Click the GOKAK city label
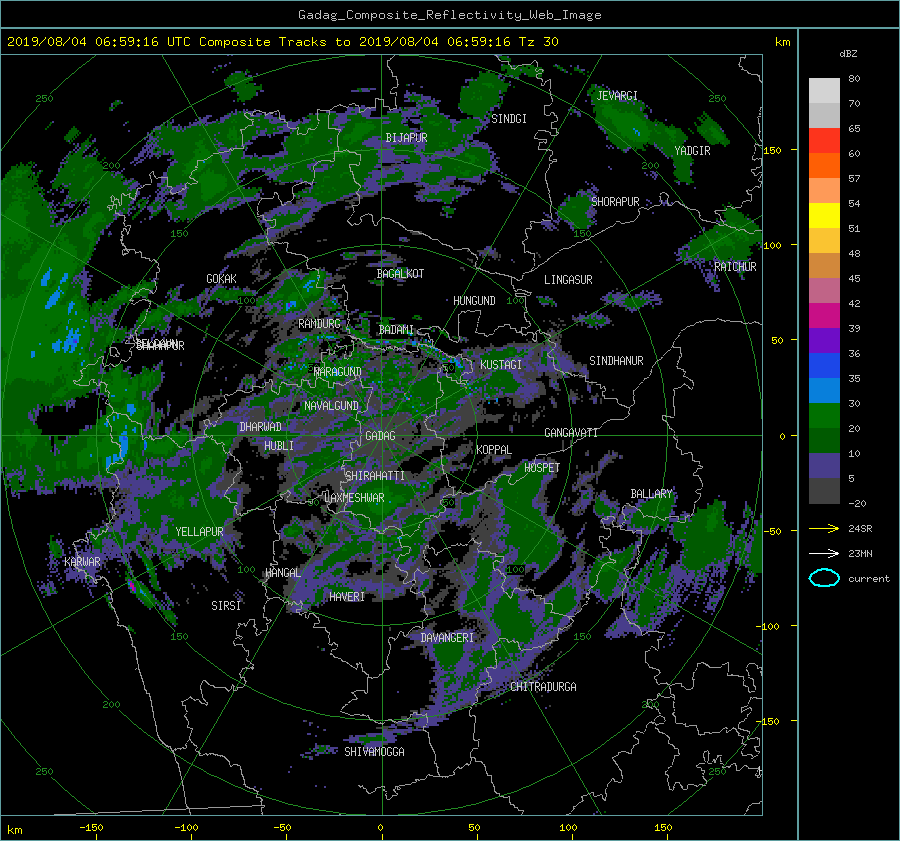 pyautogui.click(x=222, y=278)
